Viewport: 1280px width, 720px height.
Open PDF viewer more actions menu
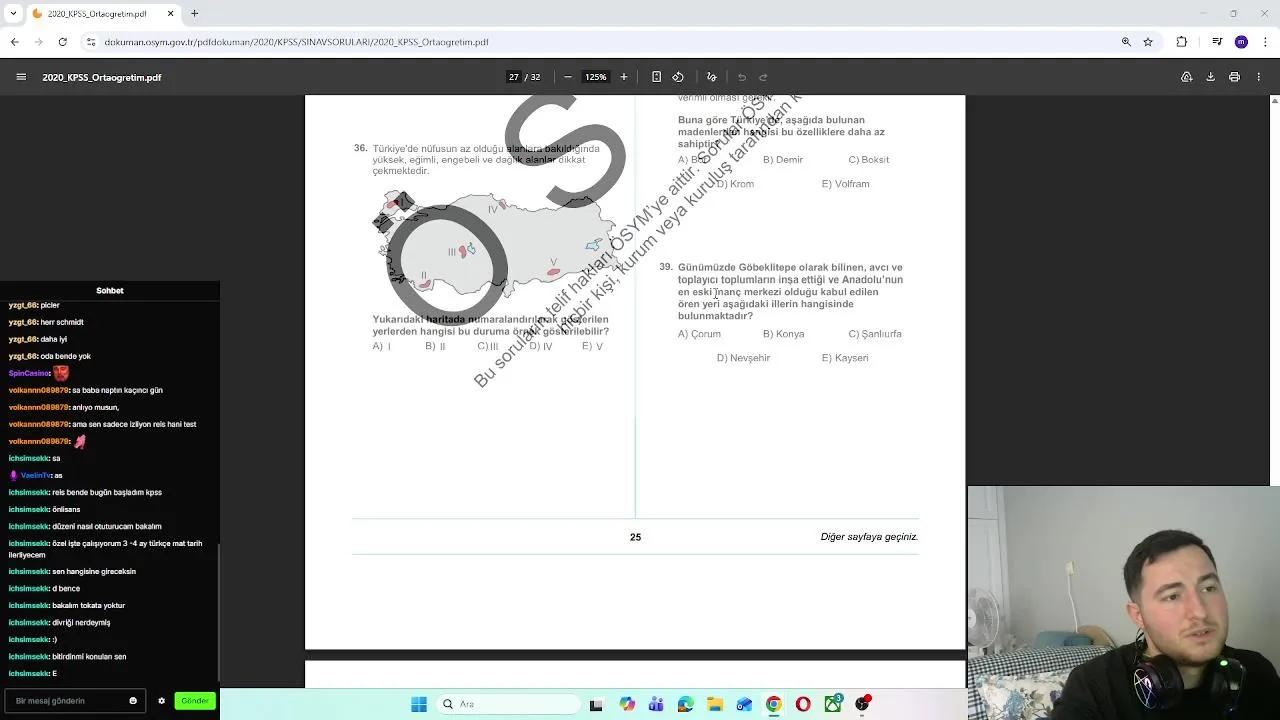(1258, 77)
